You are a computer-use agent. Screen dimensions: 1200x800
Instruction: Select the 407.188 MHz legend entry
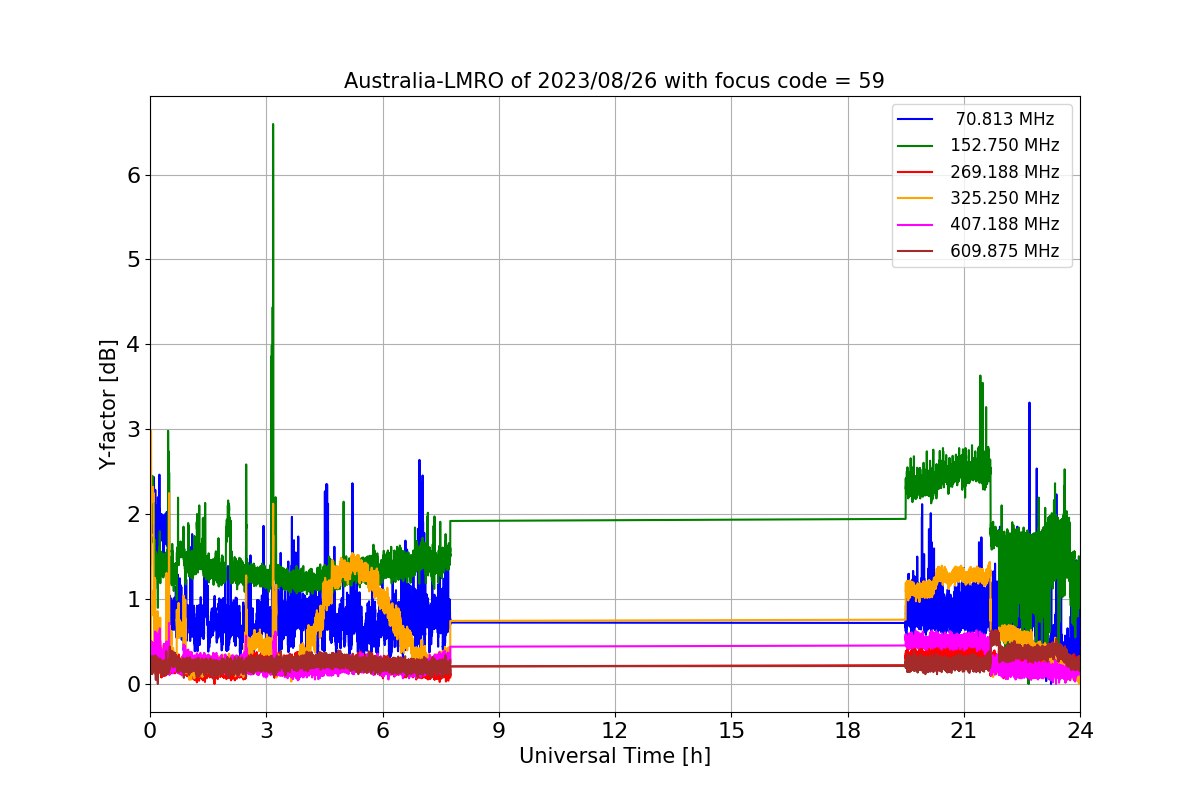tap(984, 224)
